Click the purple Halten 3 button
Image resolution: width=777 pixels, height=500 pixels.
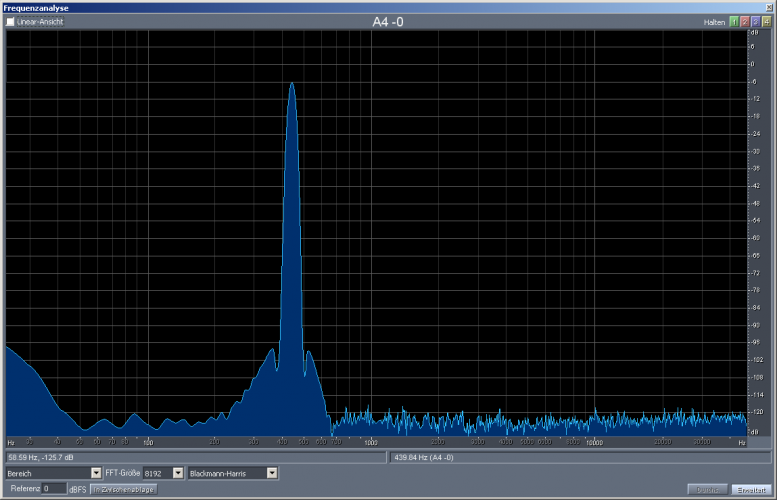pos(755,22)
